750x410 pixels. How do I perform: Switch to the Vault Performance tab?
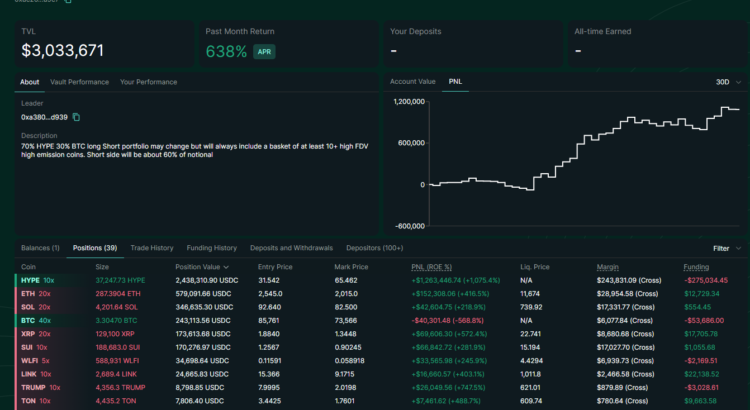pos(79,82)
